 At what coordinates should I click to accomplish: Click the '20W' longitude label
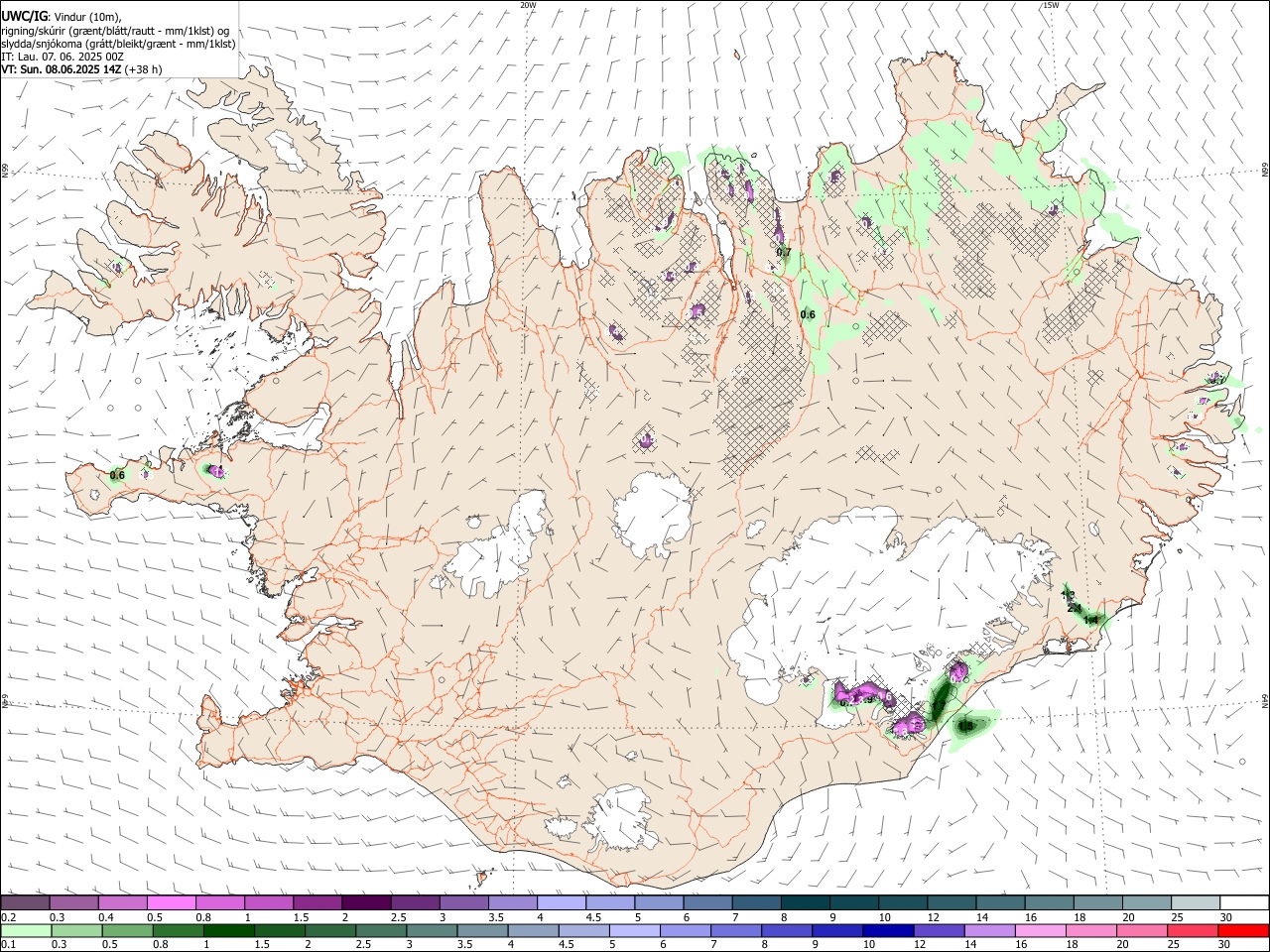pos(528,5)
